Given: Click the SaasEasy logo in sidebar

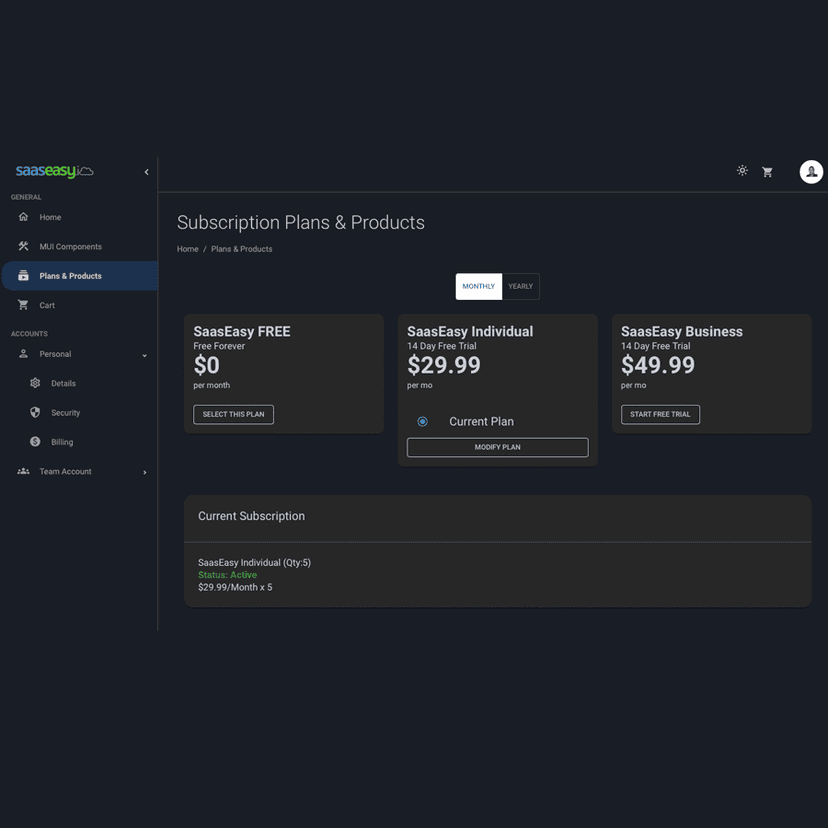Looking at the screenshot, I should [x=54, y=172].
